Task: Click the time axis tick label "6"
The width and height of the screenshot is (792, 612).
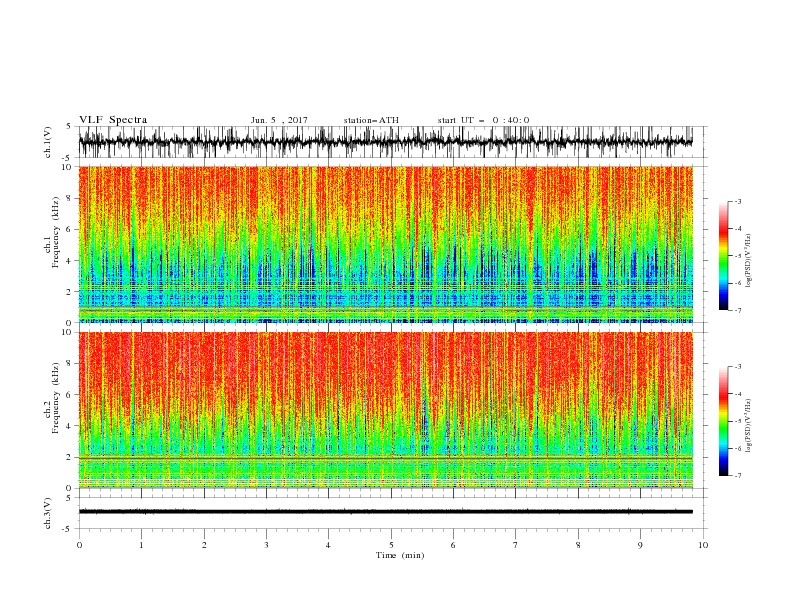Action: (453, 545)
